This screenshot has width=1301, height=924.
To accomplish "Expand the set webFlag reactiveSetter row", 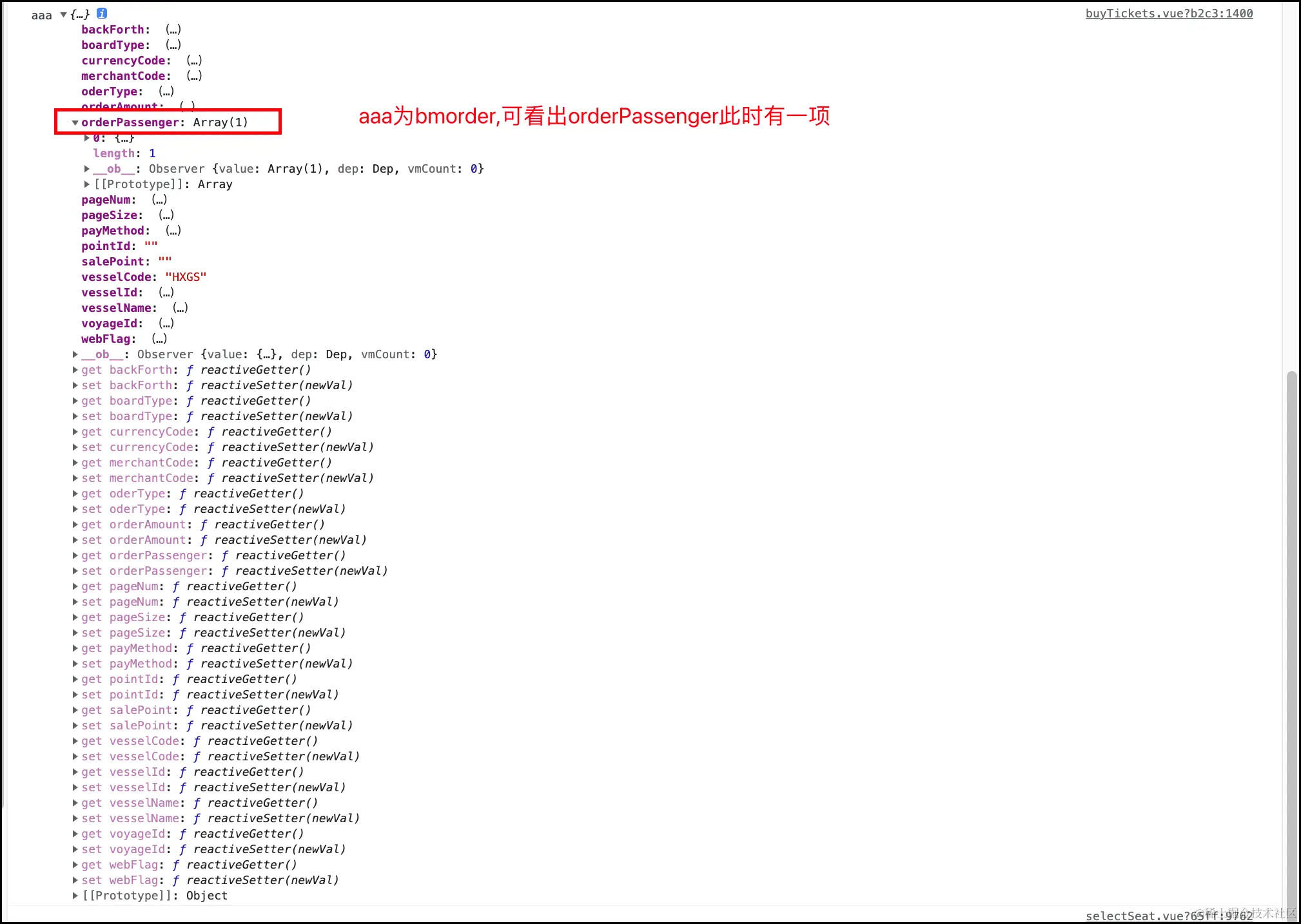I will 75,880.
